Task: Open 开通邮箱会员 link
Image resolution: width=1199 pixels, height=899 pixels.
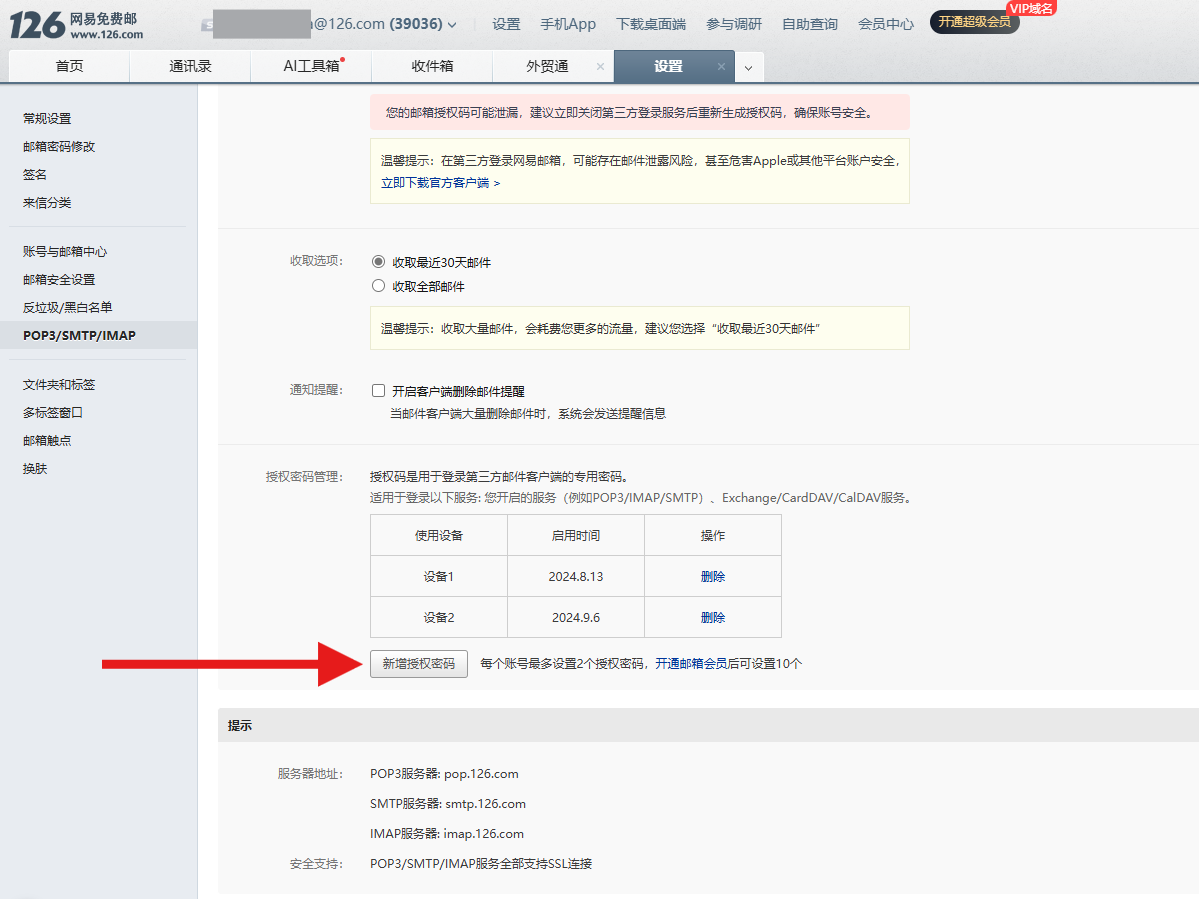Action: coord(691,664)
